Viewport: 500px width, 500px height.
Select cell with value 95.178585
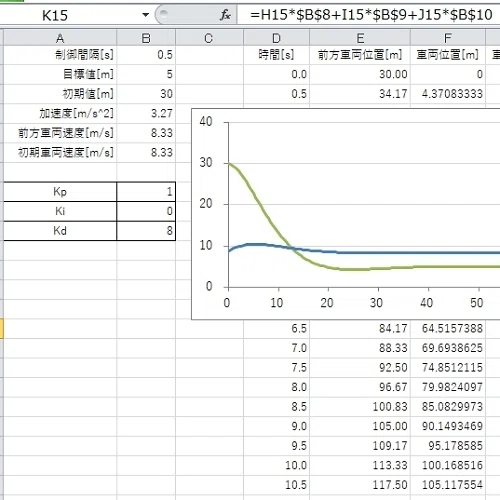click(448, 446)
